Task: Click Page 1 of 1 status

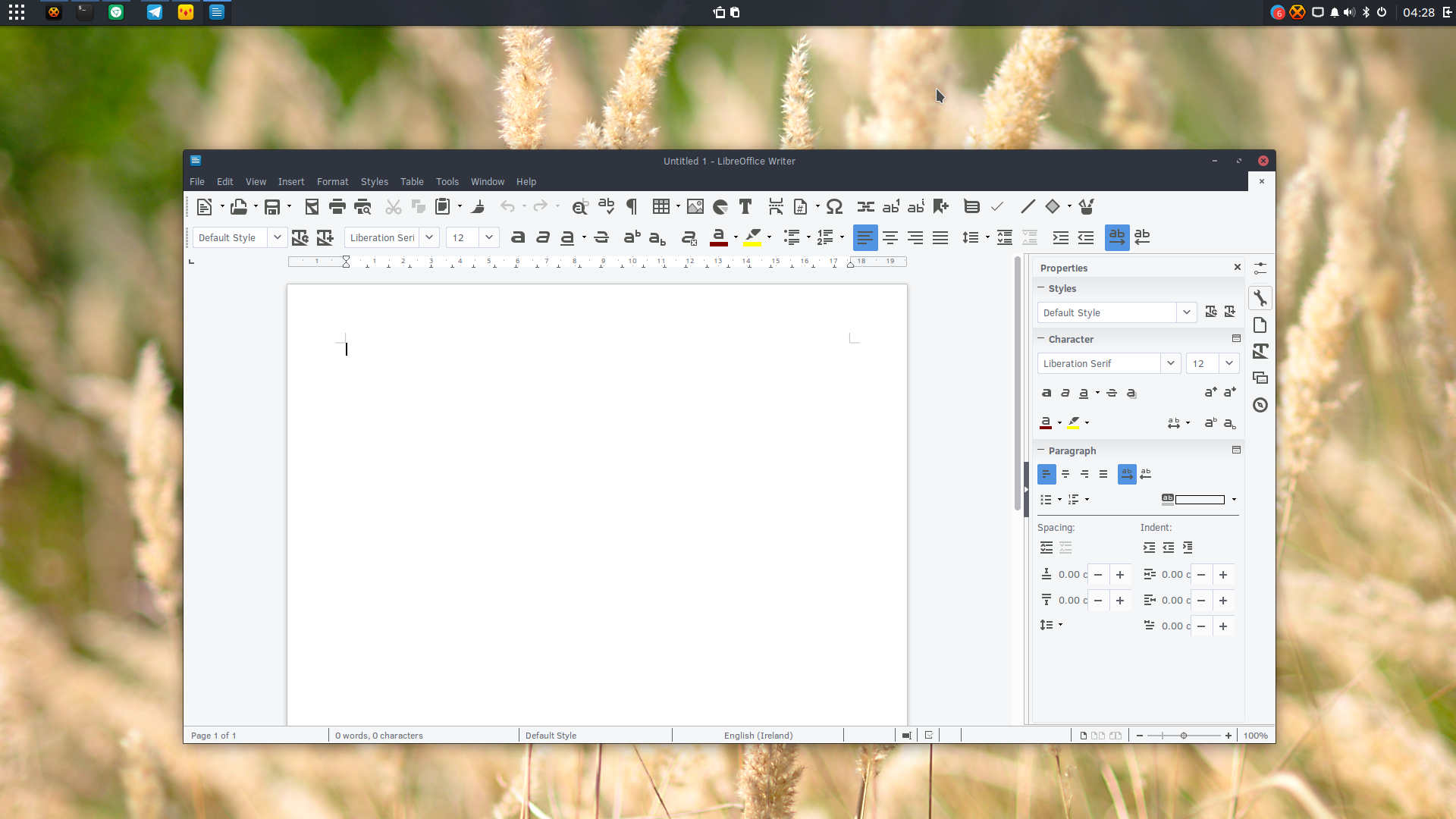Action: [x=214, y=736]
